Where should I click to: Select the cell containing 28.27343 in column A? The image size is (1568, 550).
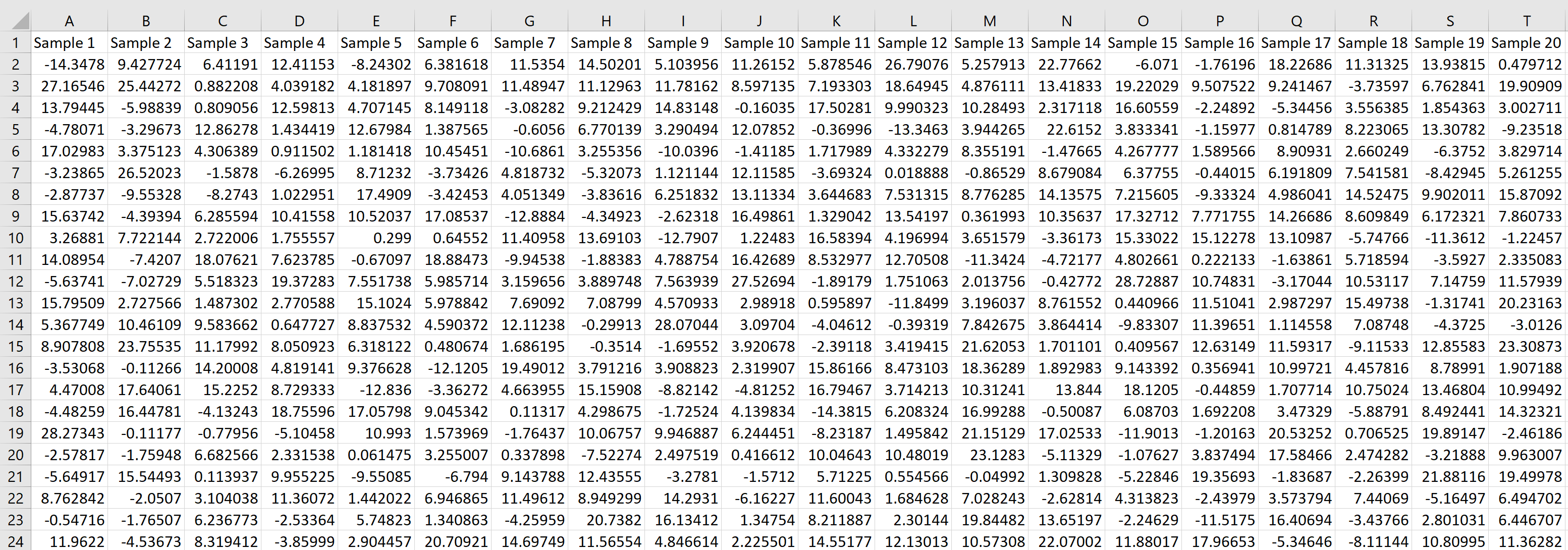69,432
